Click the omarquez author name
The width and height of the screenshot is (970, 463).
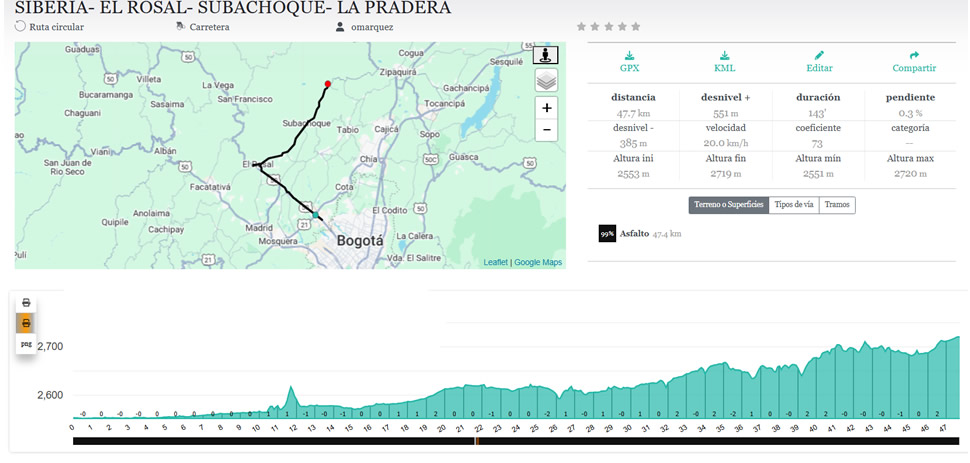click(373, 27)
